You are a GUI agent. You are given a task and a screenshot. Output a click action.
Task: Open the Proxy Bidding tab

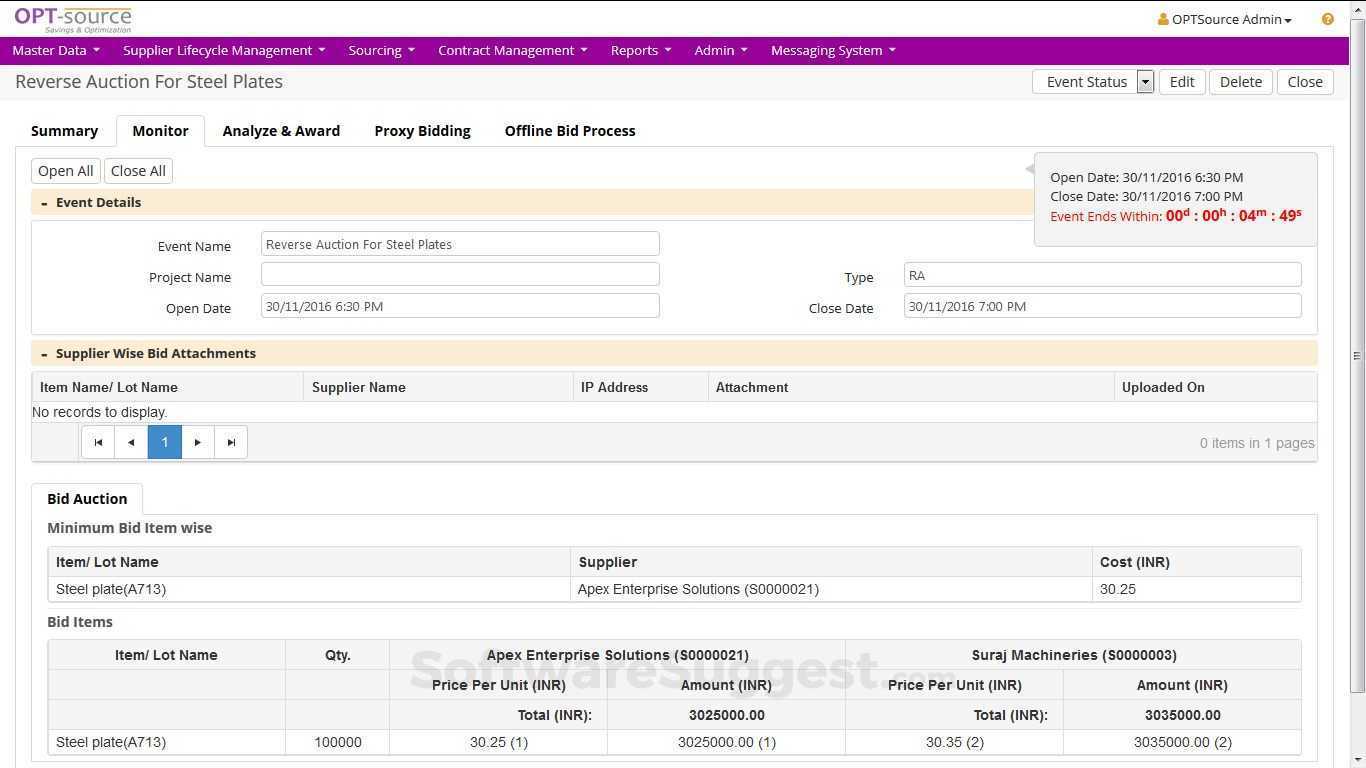422,131
